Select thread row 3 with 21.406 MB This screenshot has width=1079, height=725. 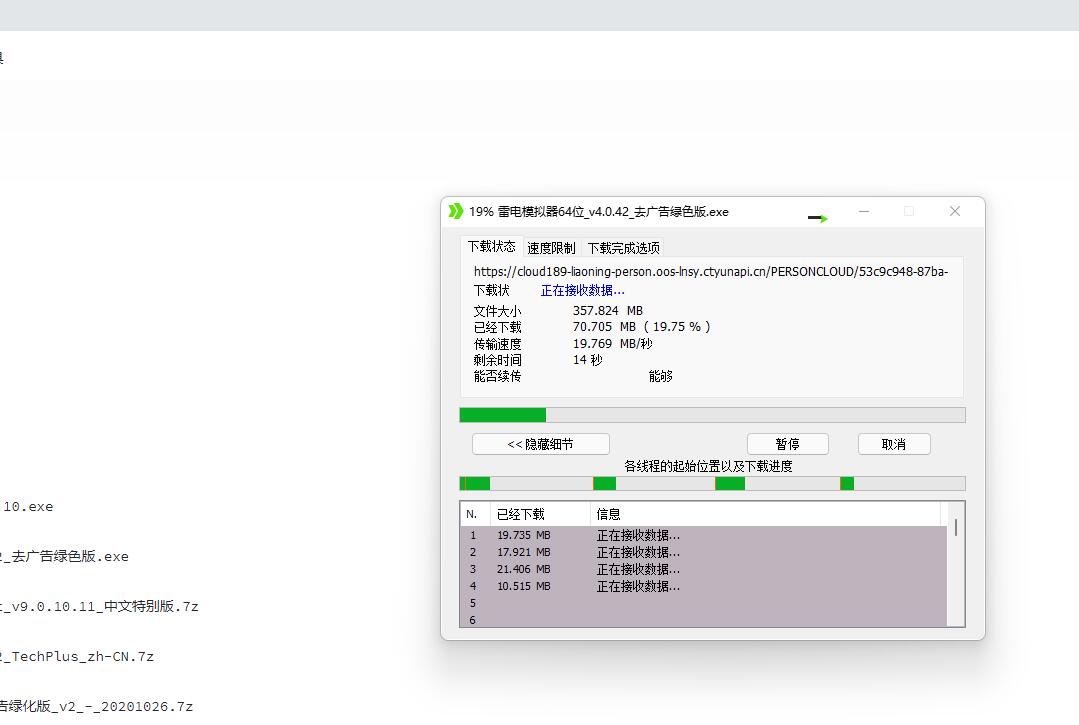703,570
